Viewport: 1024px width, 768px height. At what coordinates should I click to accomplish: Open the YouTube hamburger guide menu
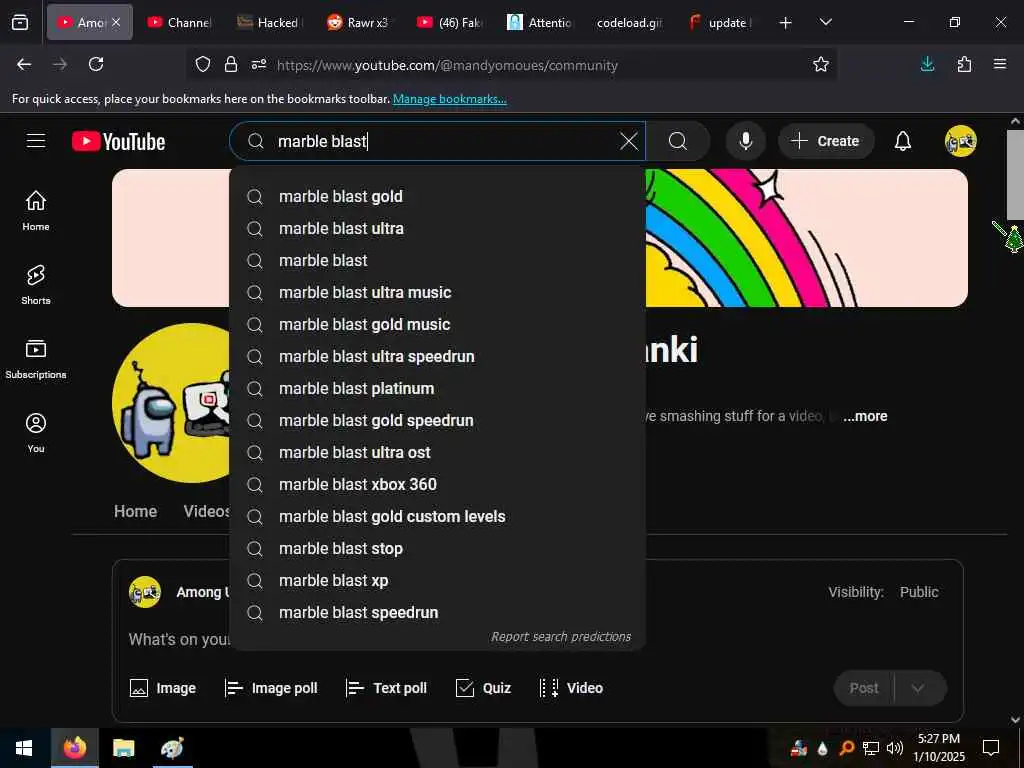tap(36, 141)
